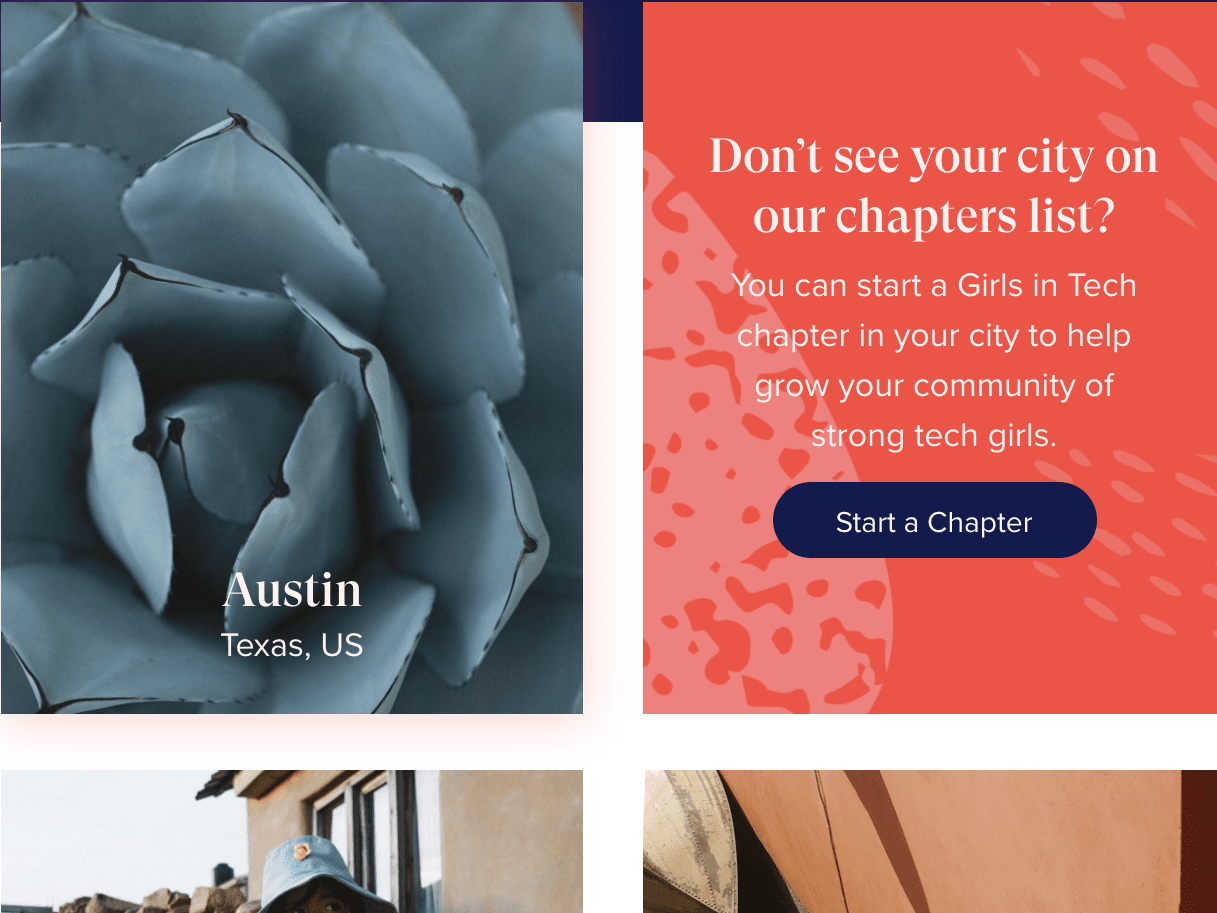Open the orange wall photo chapter card
The height and width of the screenshot is (913, 1217).
tap(930, 841)
